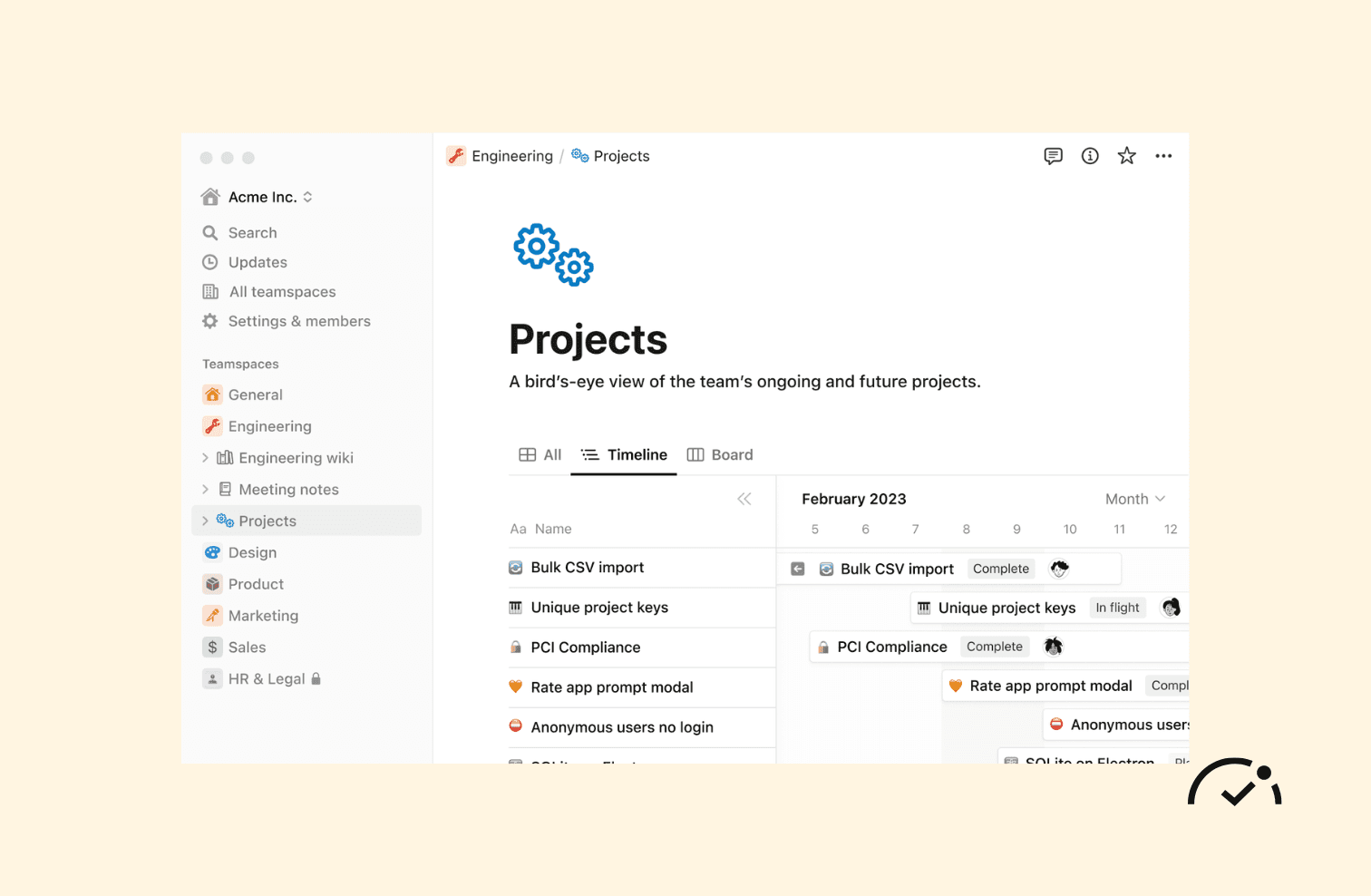Click Complete tag on PCI Compliance bar
The image size is (1371, 896).
(x=995, y=647)
